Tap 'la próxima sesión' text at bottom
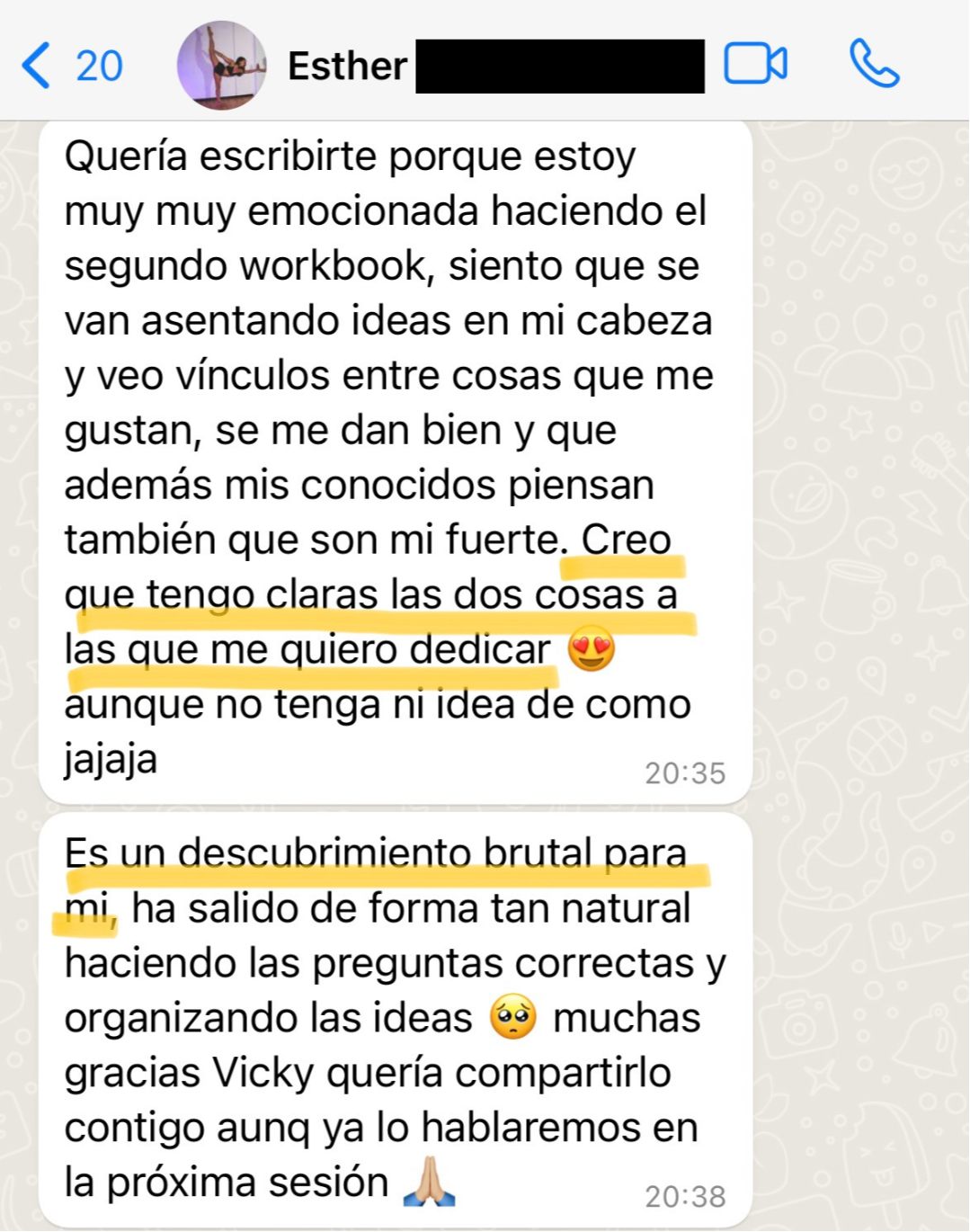The width and height of the screenshot is (970, 1232). (x=226, y=1183)
